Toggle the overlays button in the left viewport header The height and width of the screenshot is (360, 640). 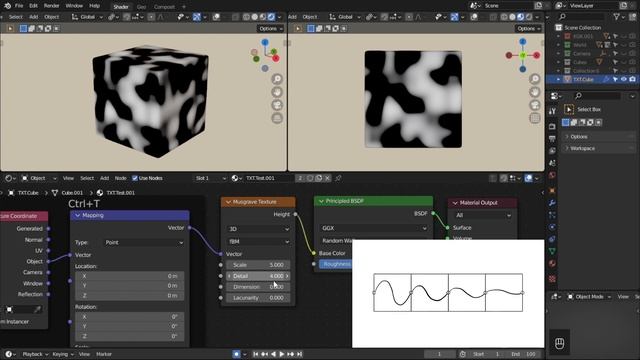tap(216, 17)
